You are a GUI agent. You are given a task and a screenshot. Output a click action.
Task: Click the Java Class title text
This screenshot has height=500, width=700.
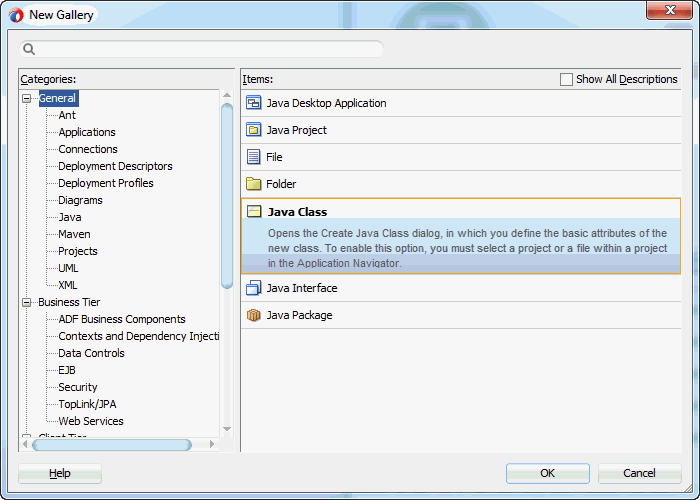click(x=297, y=212)
